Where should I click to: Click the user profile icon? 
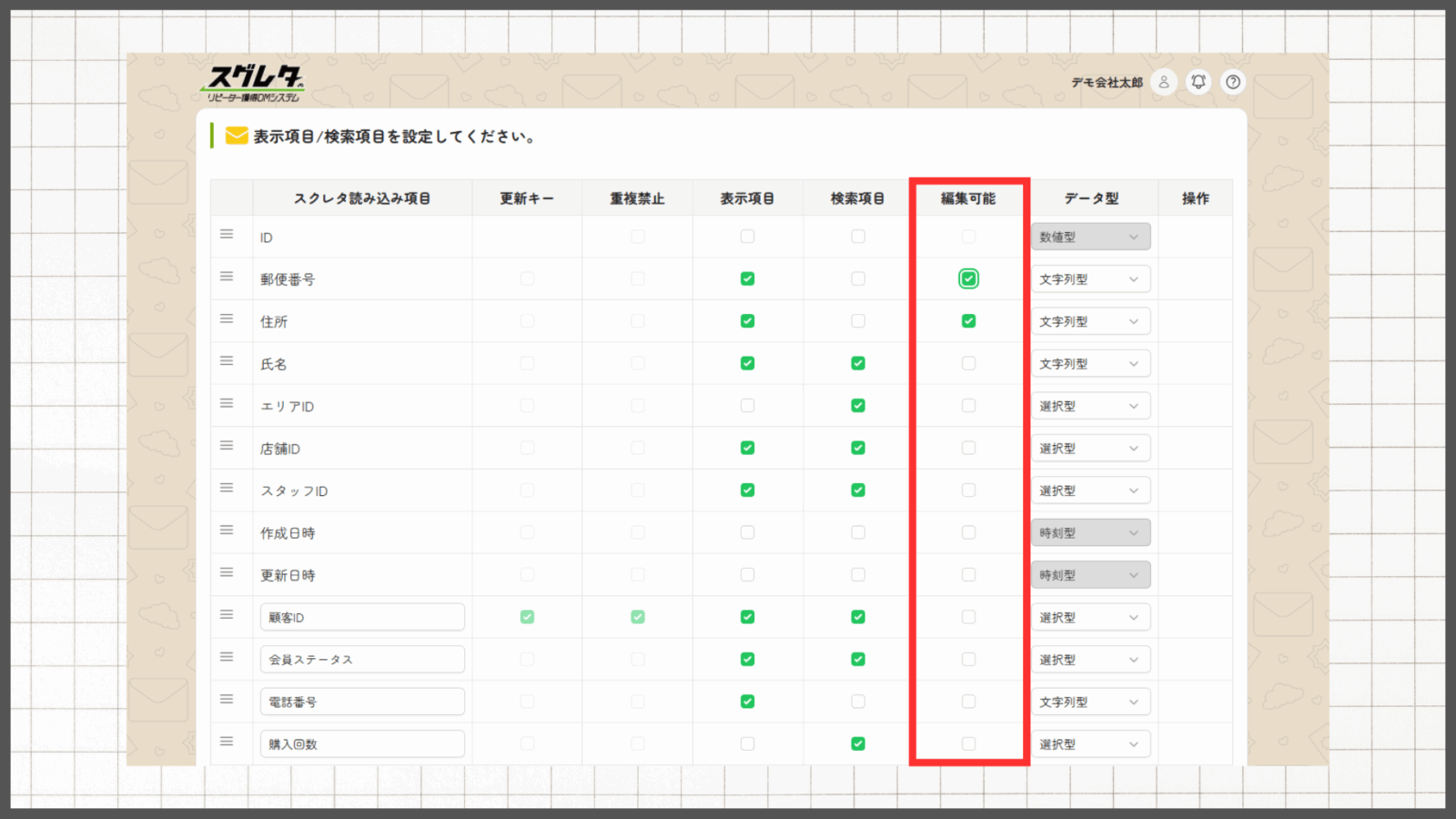[x=1163, y=82]
